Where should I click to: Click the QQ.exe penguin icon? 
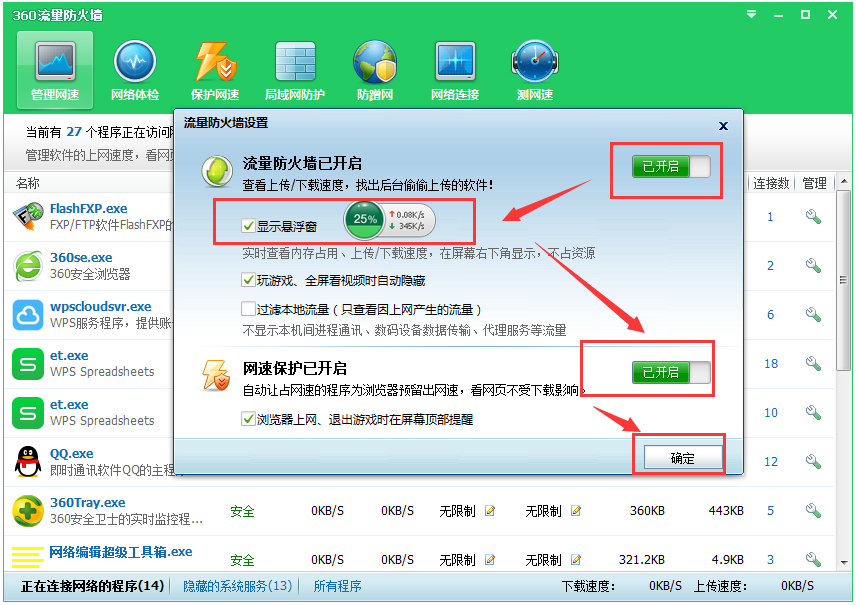coord(27,461)
